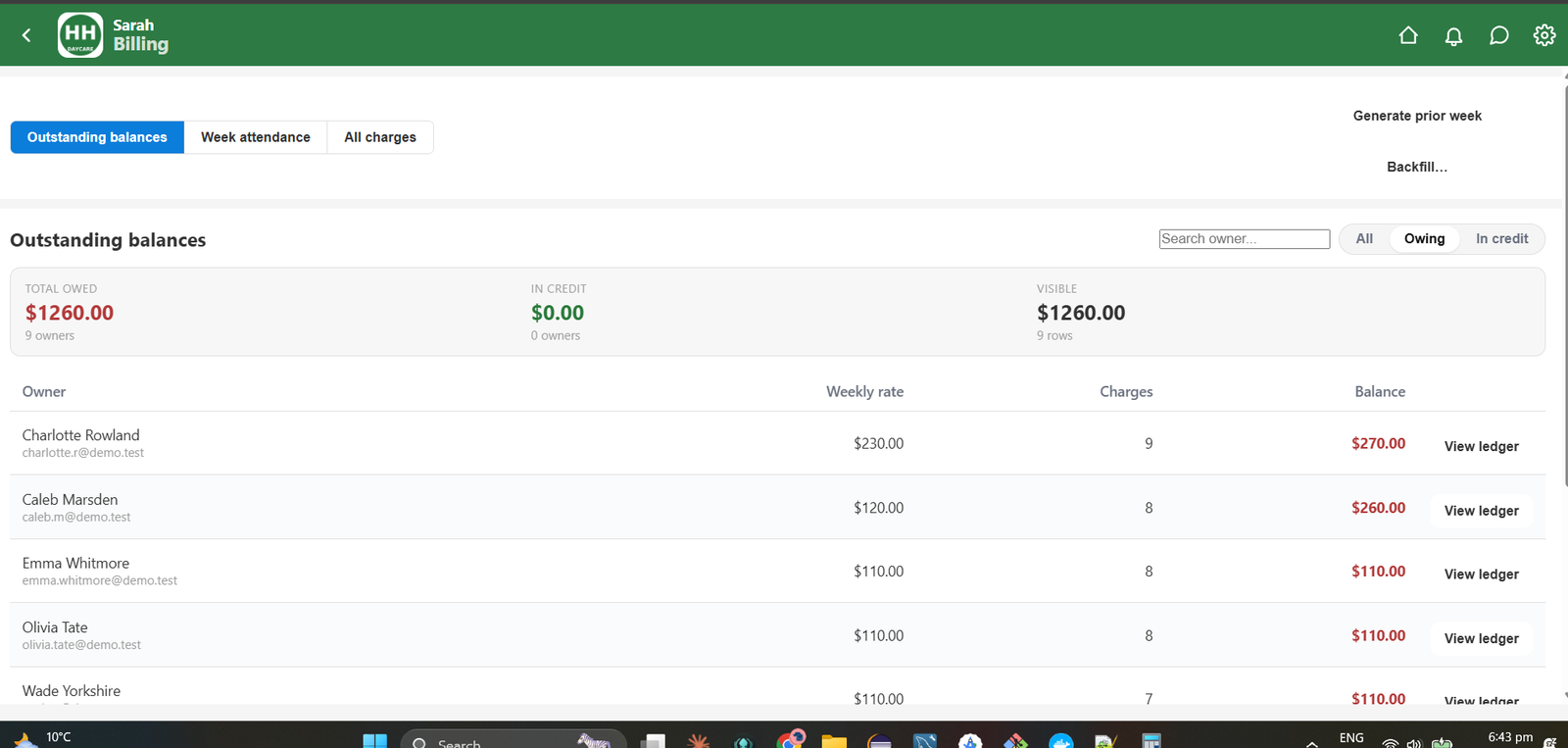View ledger for Emma Whitmore
Viewport: 1568px width, 748px height.
coord(1481,574)
